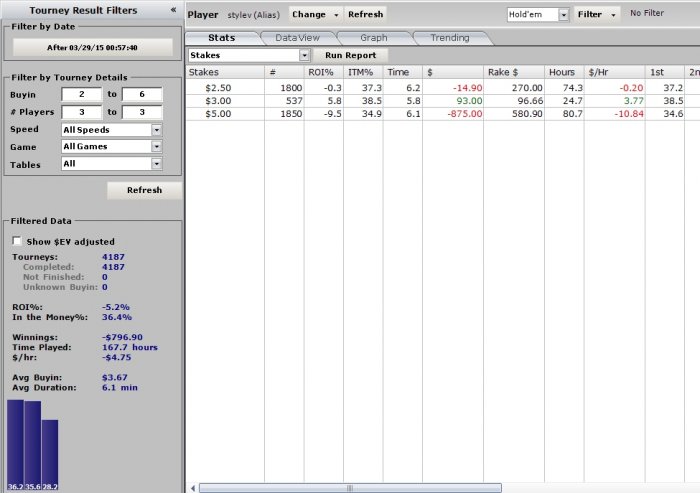Click the -$796.90 Winnings value
Image resolution: width=700 pixels, height=493 pixels.
pos(122,337)
